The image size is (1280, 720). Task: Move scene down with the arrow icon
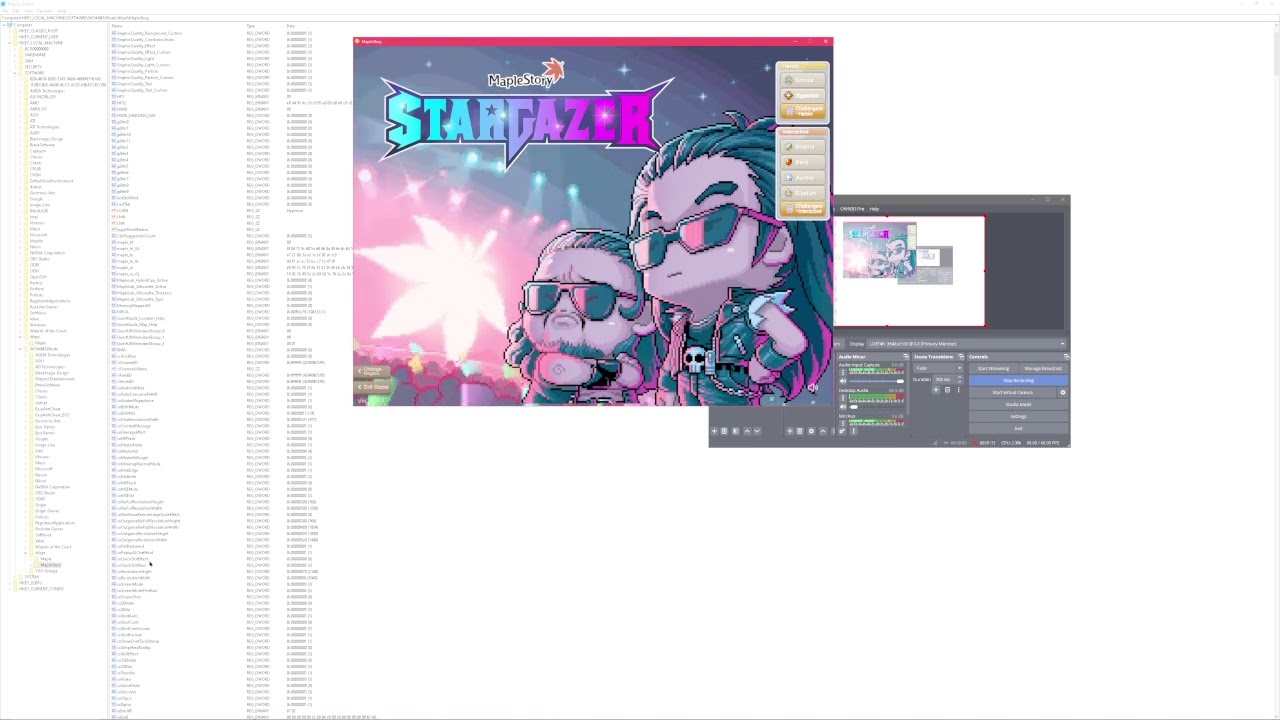757,431
